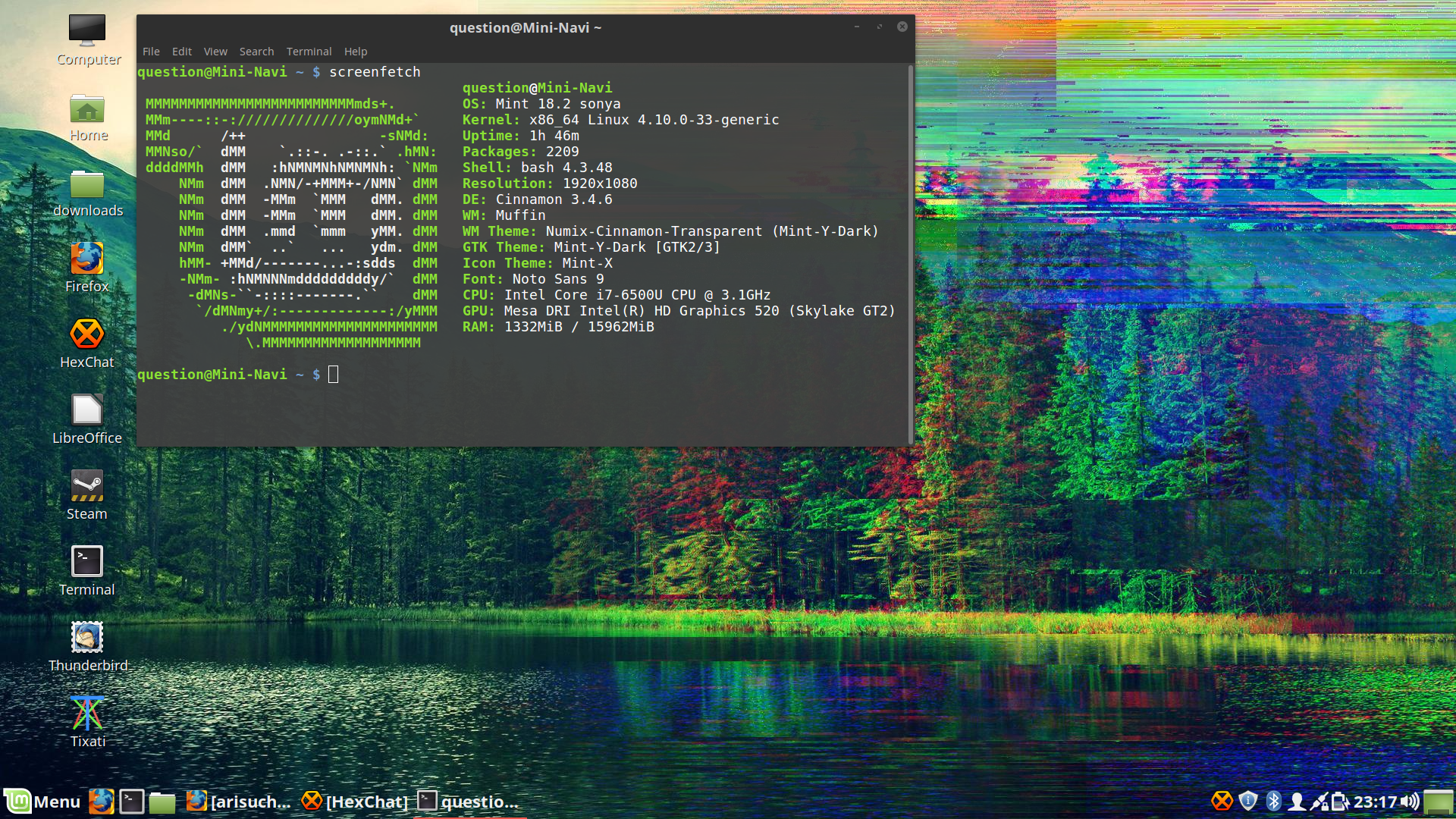
Task: Click the Bluetooth tray icon
Action: pos(1273,801)
